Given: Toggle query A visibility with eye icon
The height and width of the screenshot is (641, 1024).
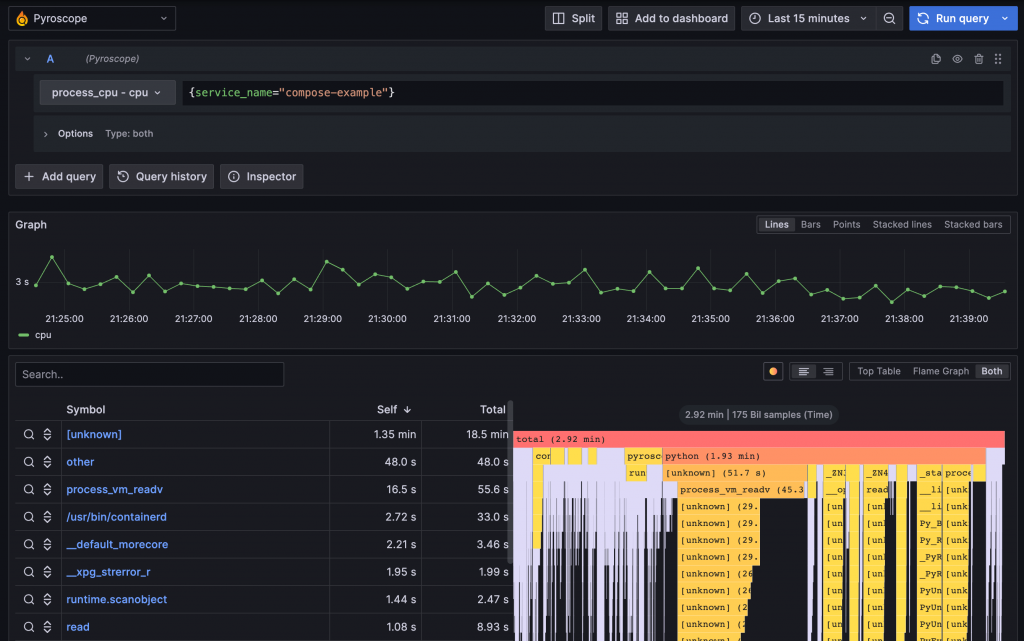Looking at the screenshot, I should (957, 59).
